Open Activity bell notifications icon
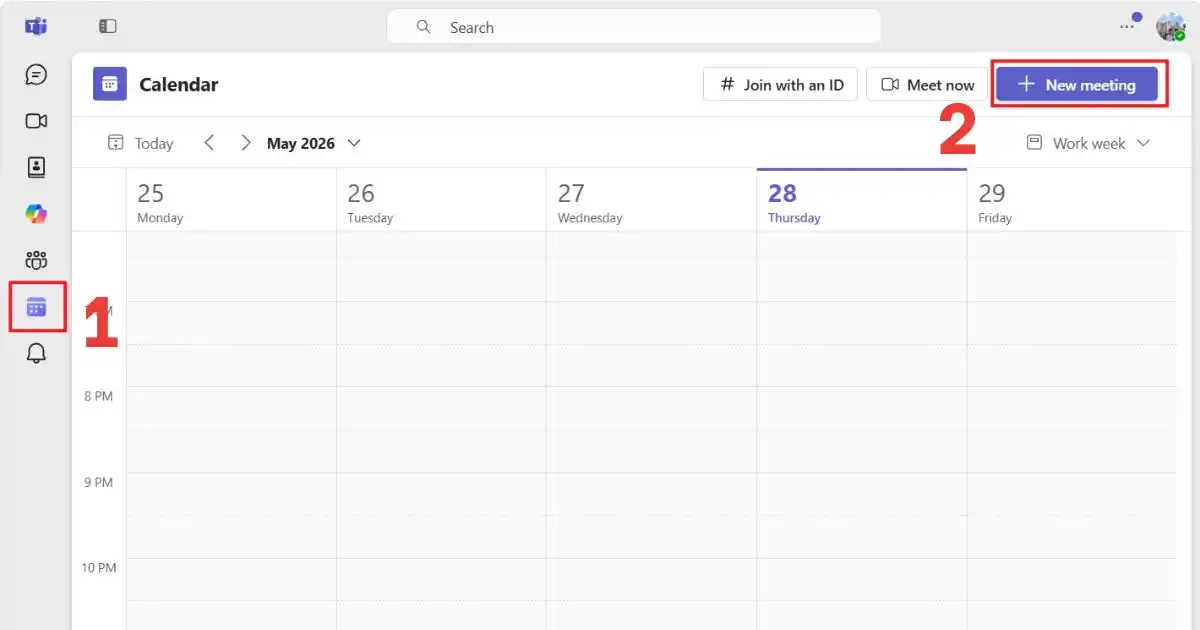 pyautogui.click(x=36, y=353)
